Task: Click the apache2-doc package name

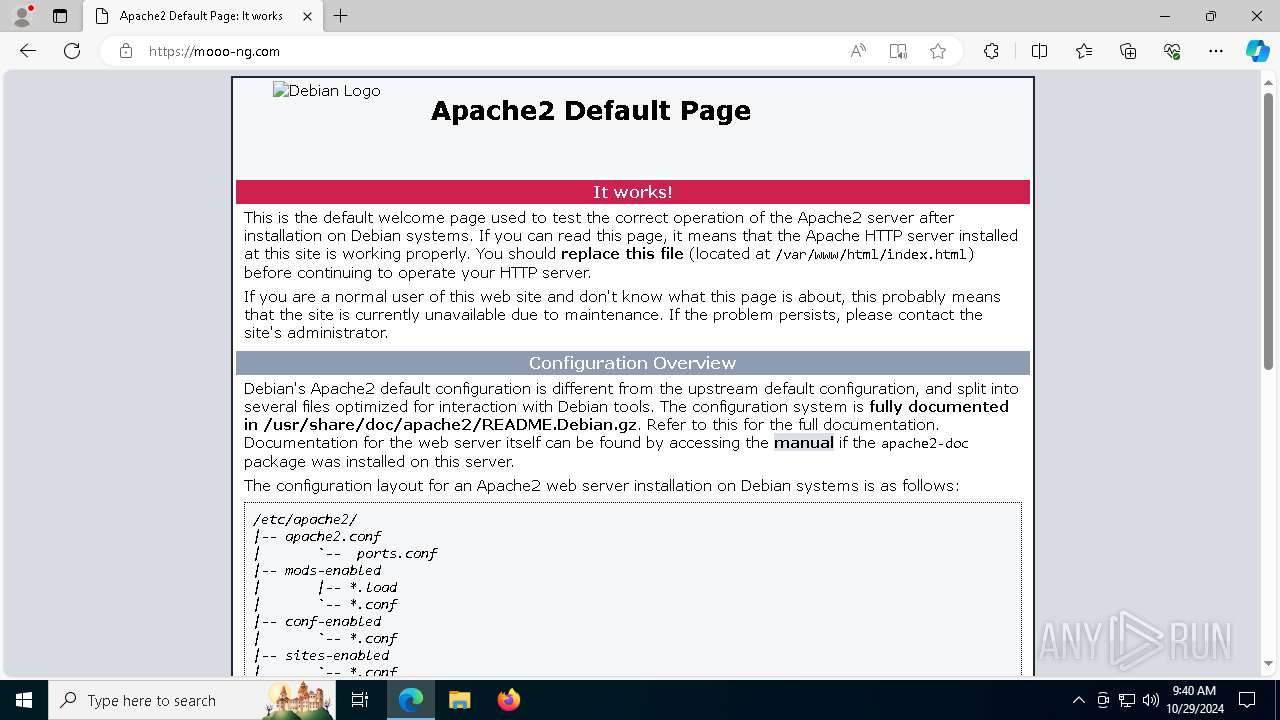Action: point(925,443)
